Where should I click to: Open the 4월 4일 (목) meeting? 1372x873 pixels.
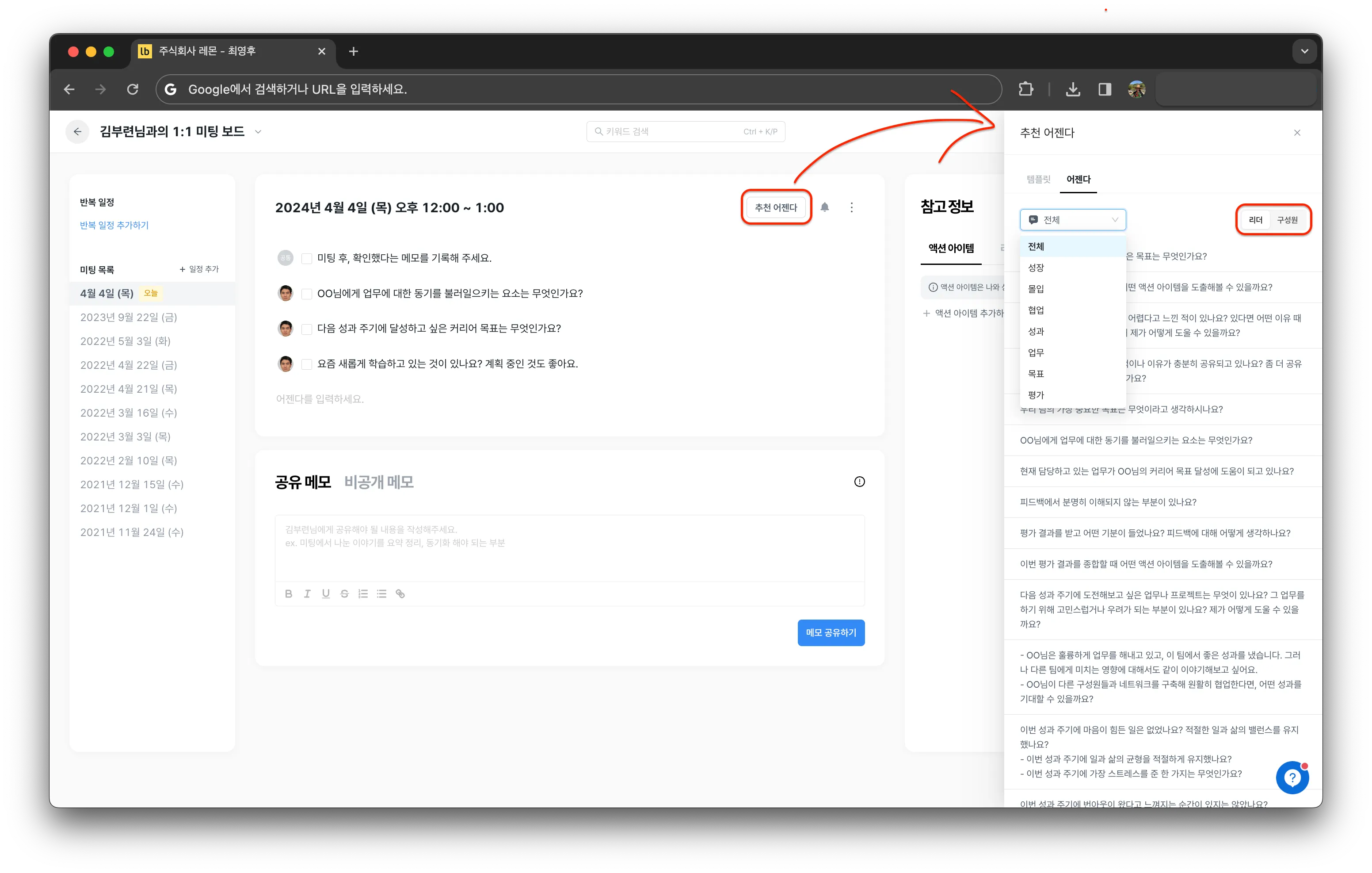(x=152, y=294)
